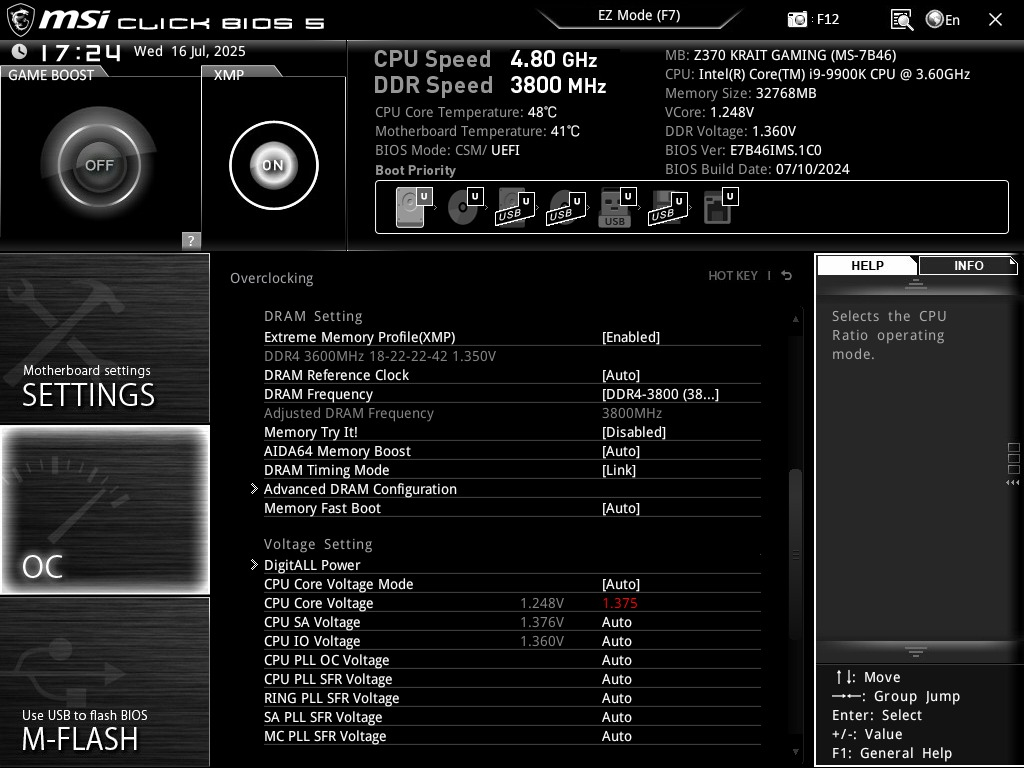Screen dimensions: 1024x768
Task: Select the last network boot device icon
Action: coord(720,207)
